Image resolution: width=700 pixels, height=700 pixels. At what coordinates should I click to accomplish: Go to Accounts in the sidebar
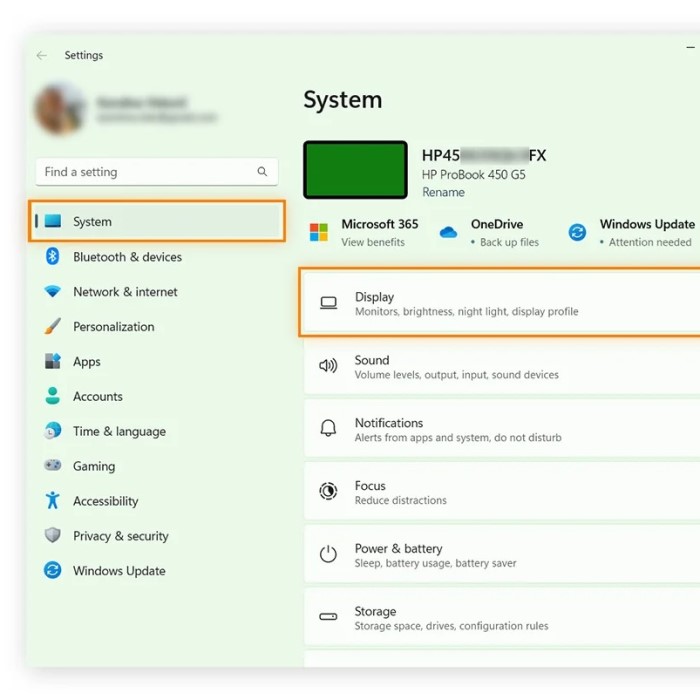(x=97, y=397)
